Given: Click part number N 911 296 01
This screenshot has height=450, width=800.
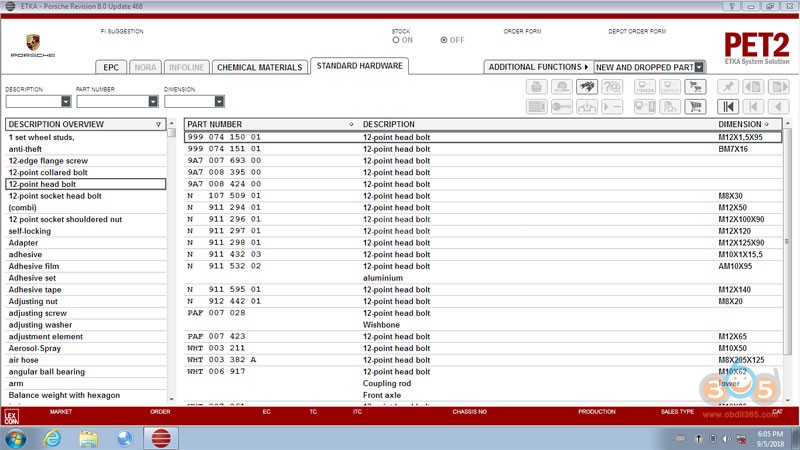Looking at the screenshot, I should (x=224, y=219).
